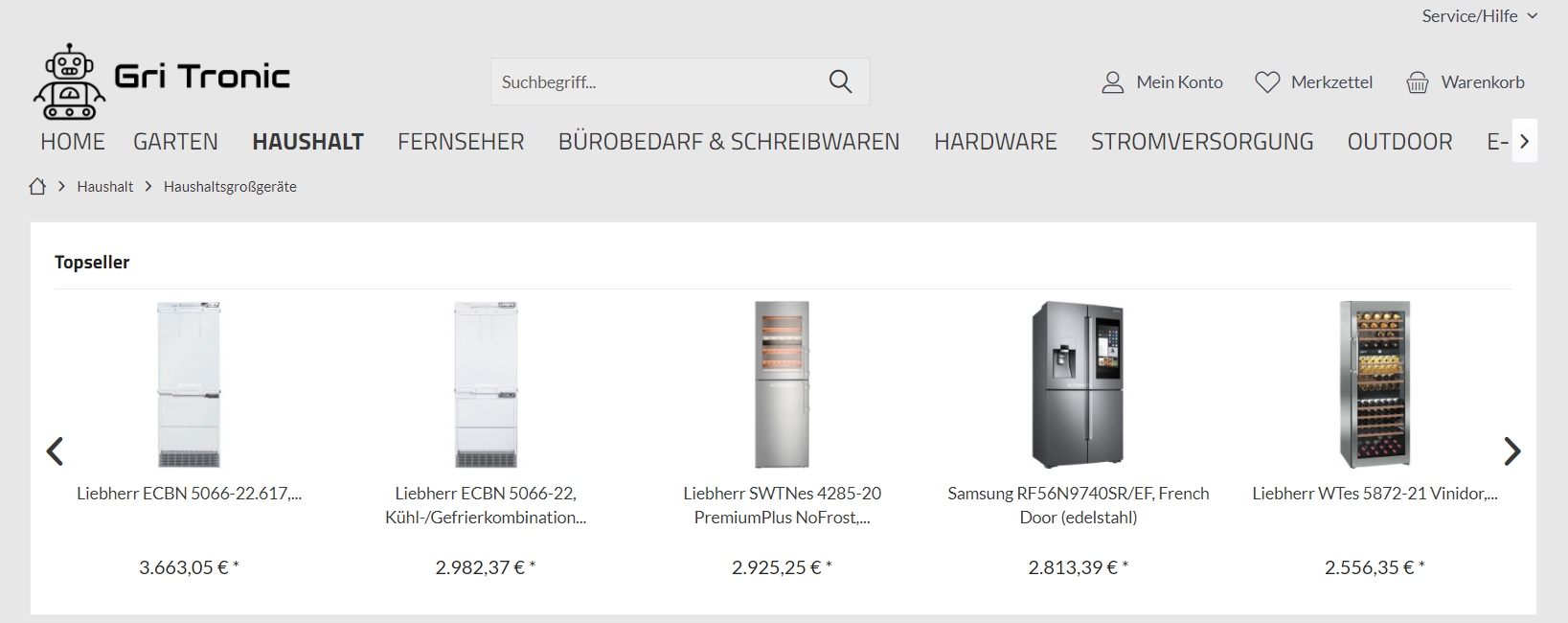Open BÜROBEDARF & SCHREIBWAREN category

(729, 142)
